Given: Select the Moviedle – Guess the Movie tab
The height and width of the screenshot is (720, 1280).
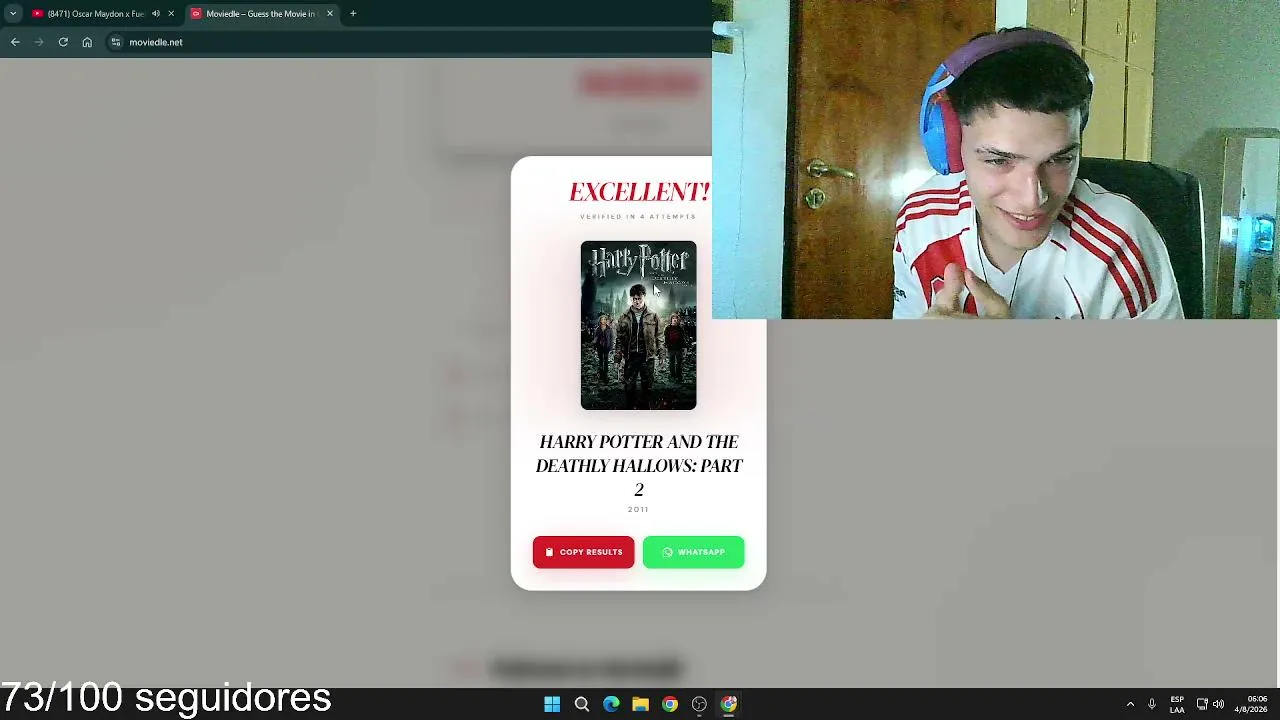Looking at the screenshot, I should 263,14.
